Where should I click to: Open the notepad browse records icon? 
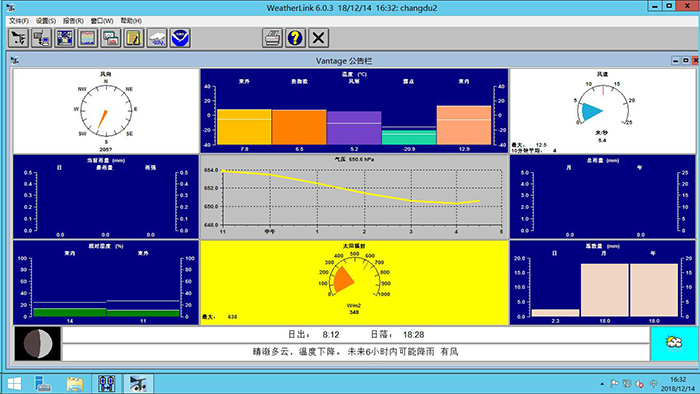coord(134,38)
